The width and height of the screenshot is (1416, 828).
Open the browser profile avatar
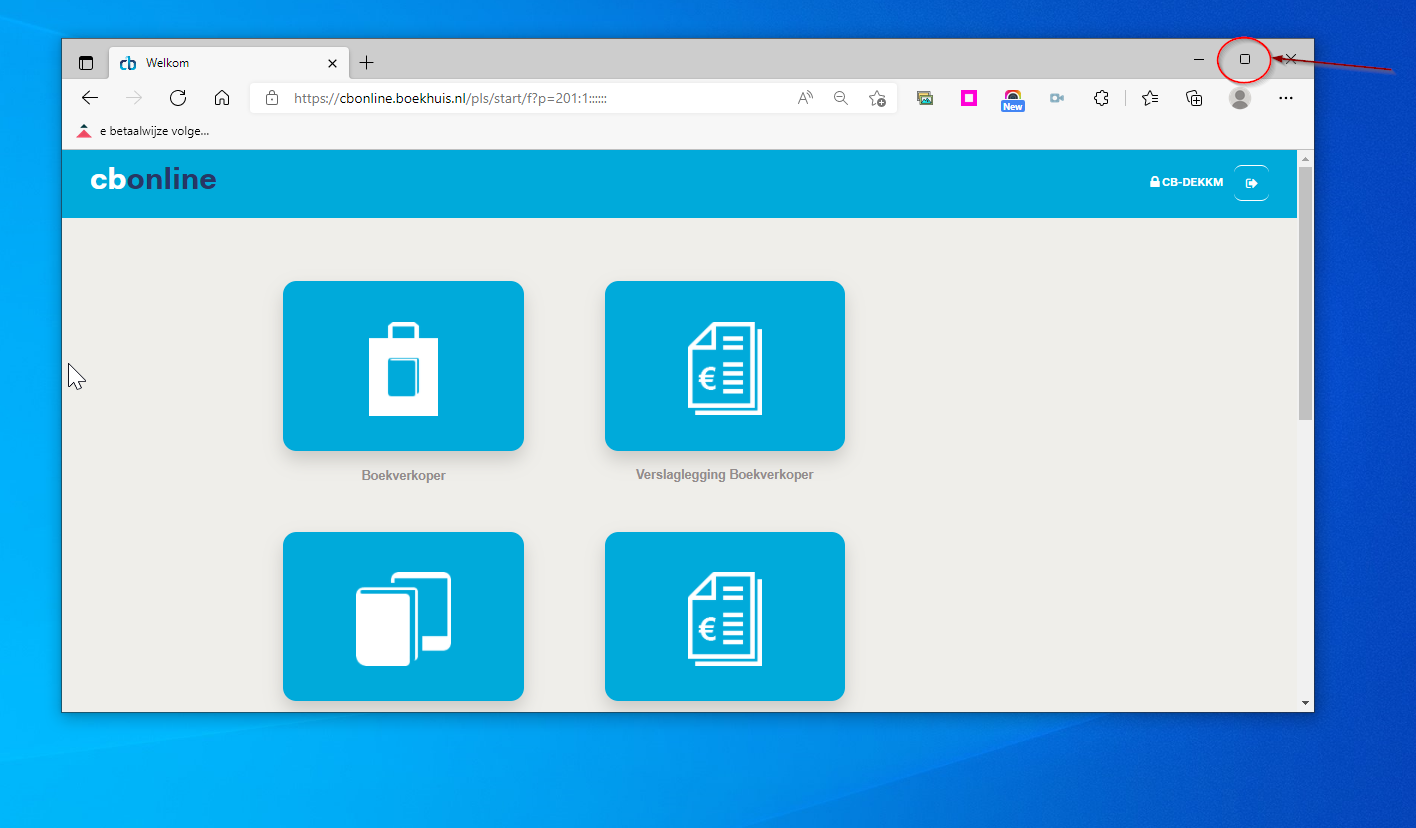(1240, 98)
